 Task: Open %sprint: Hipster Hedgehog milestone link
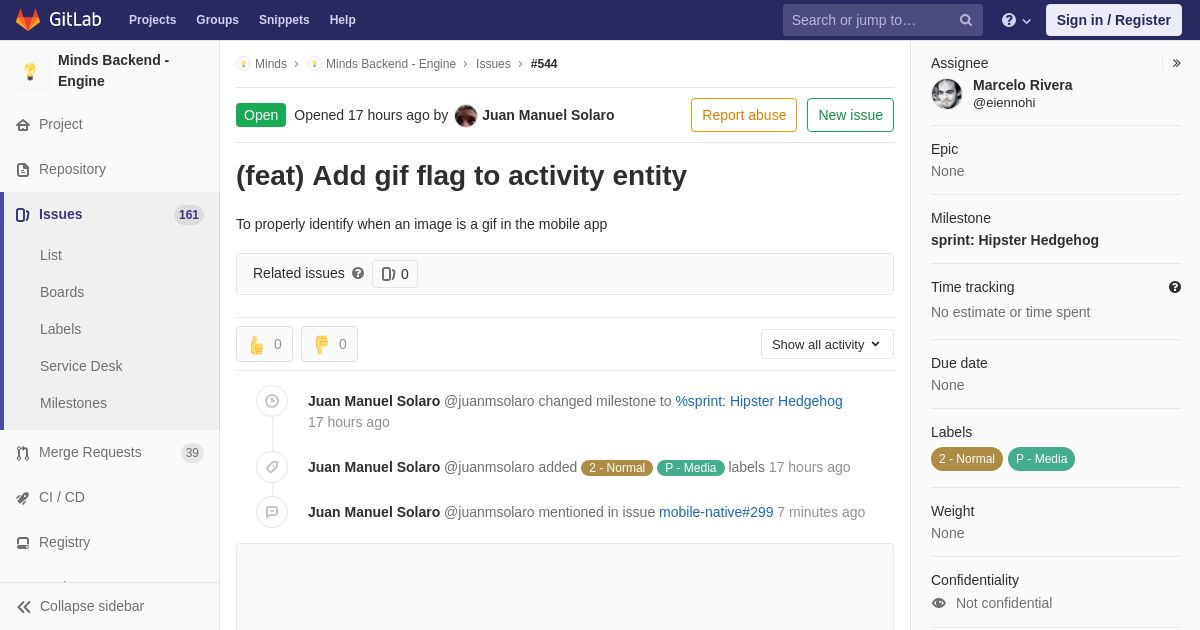tap(759, 401)
